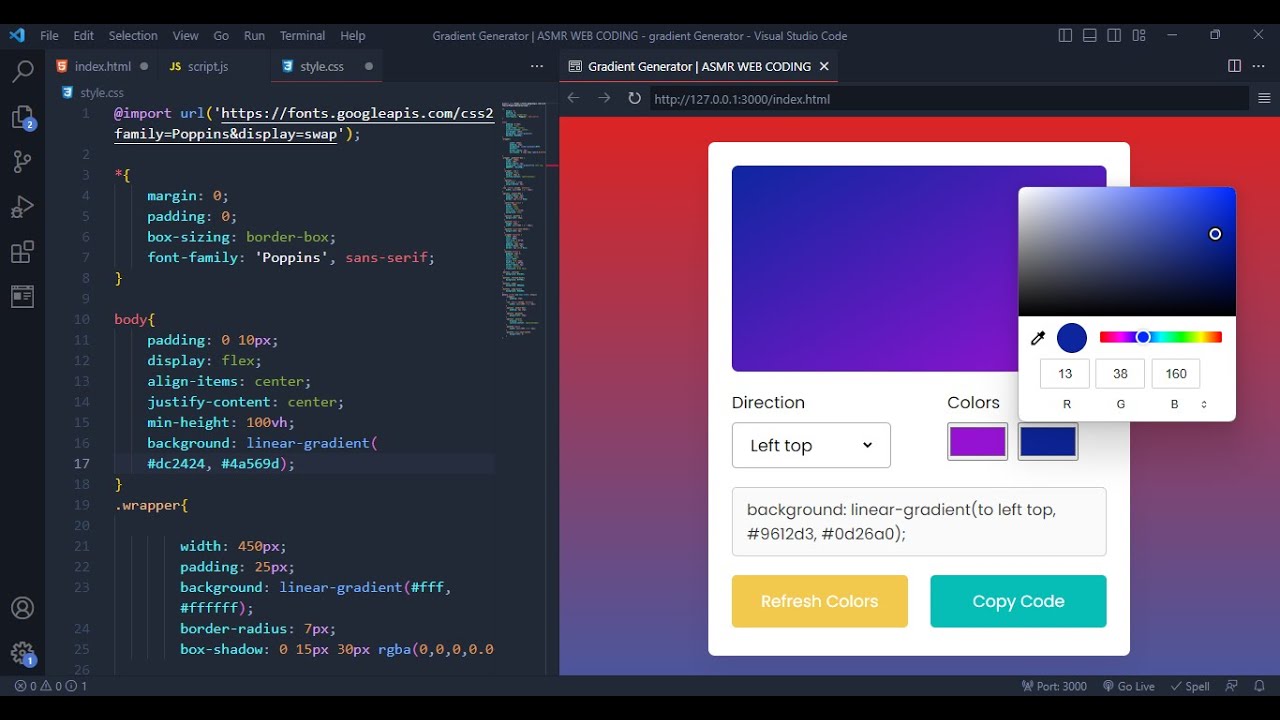
Task: Open the browser preview activity bar icon
Action: 22,296
